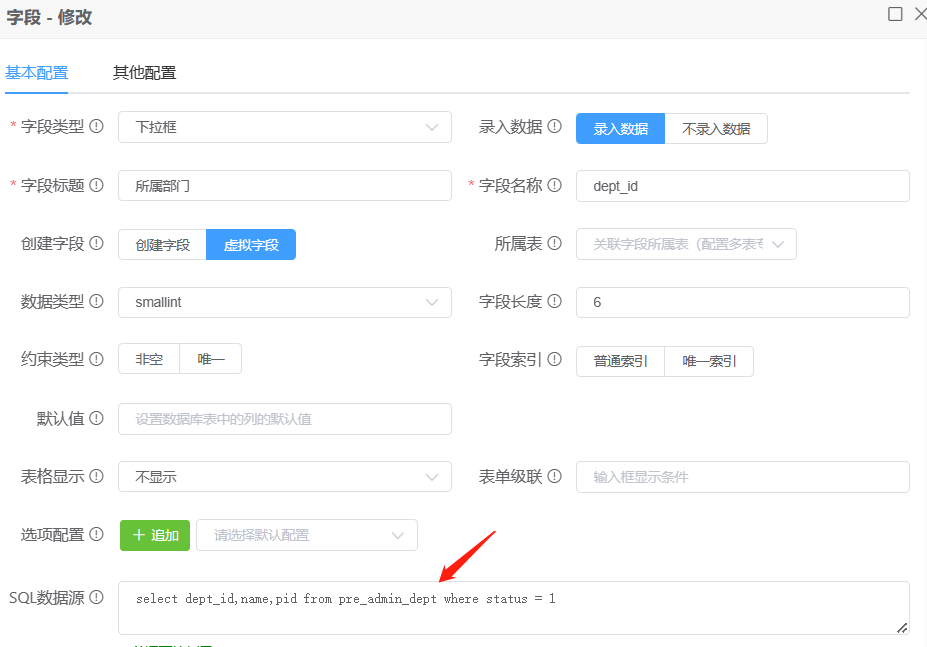Enable the 非空 constraint
927x647 pixels.
point(149,360)
